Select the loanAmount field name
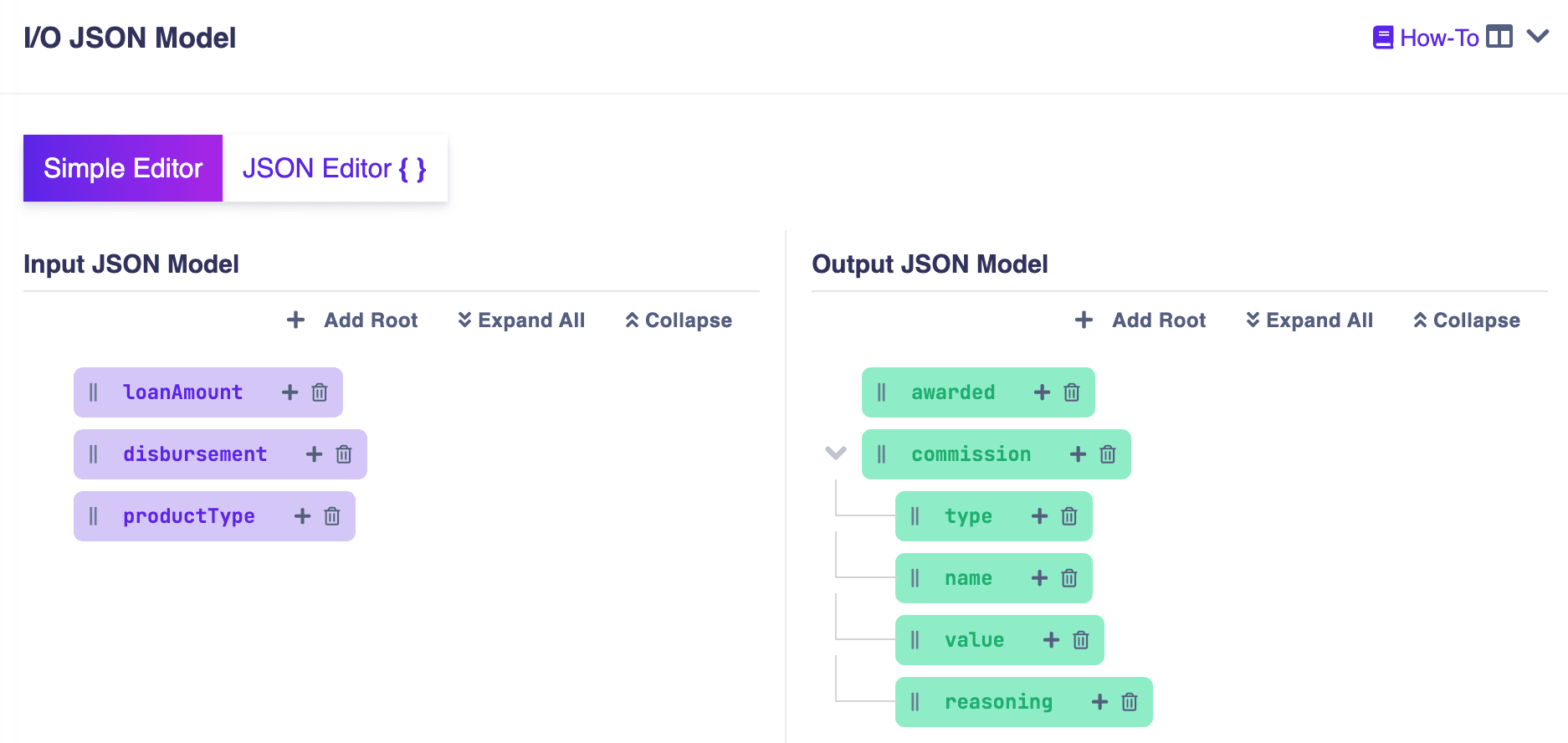The image size is (1568, 743). pyautogui.click(x=183, y=392)
